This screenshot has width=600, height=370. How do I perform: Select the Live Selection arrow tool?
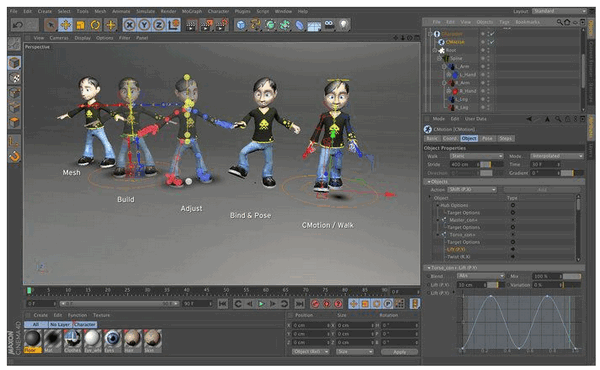[51, 25]
